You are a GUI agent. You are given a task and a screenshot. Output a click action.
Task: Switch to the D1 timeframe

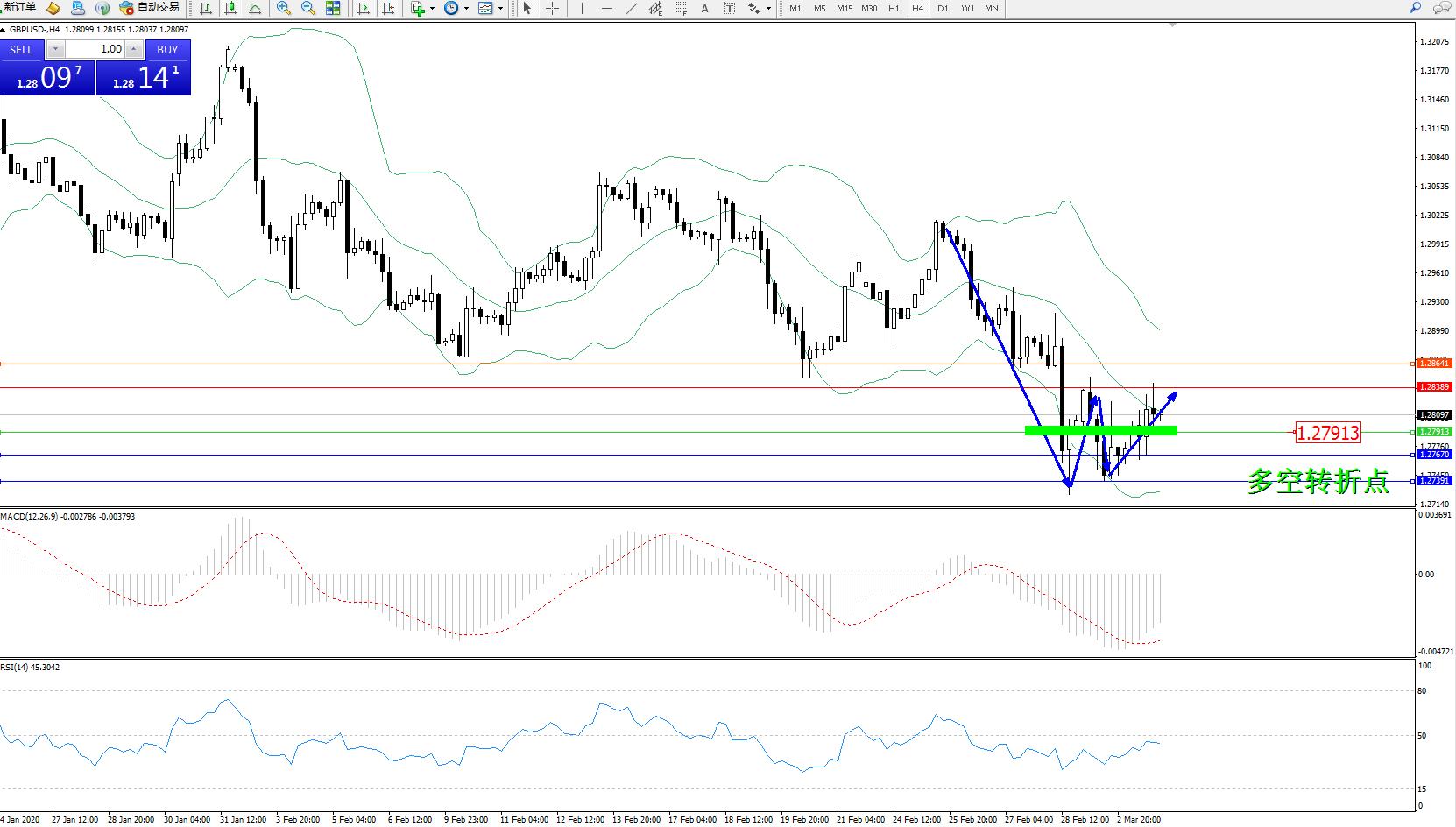(943, 8)
